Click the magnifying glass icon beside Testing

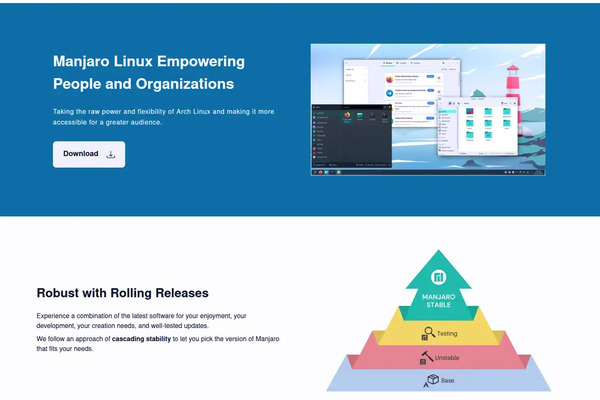[427, 333]
